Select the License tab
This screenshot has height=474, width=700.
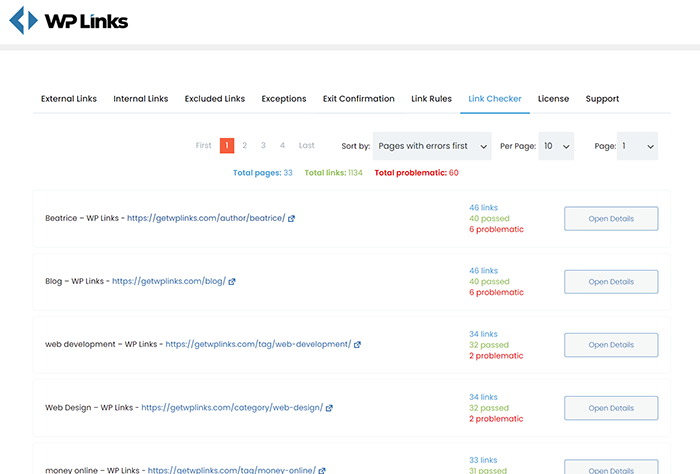click(553, 99)
